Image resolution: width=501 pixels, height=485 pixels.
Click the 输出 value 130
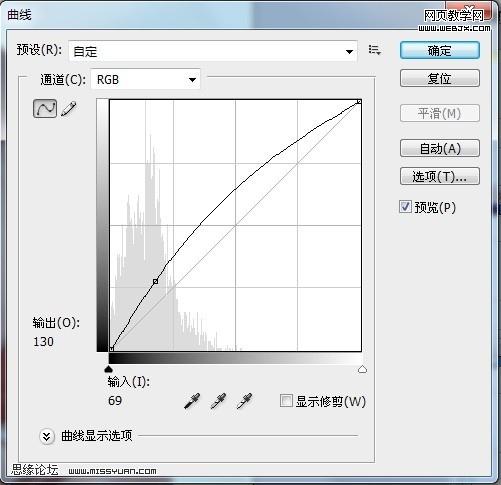pyautogui.click(x=43, y=342)
